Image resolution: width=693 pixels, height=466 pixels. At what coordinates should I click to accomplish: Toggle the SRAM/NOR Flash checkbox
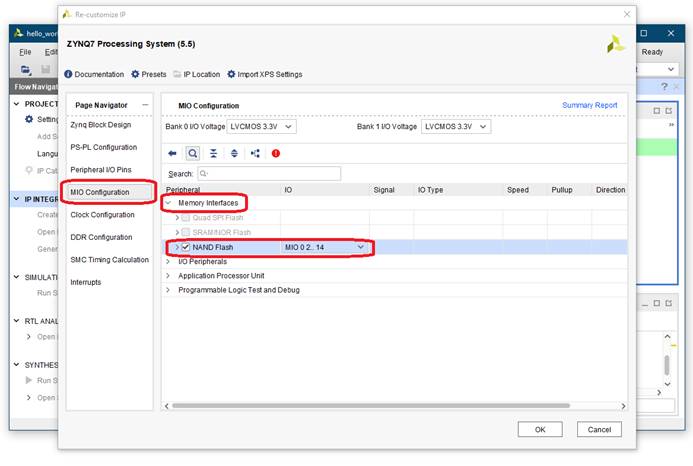coord(185,232)
